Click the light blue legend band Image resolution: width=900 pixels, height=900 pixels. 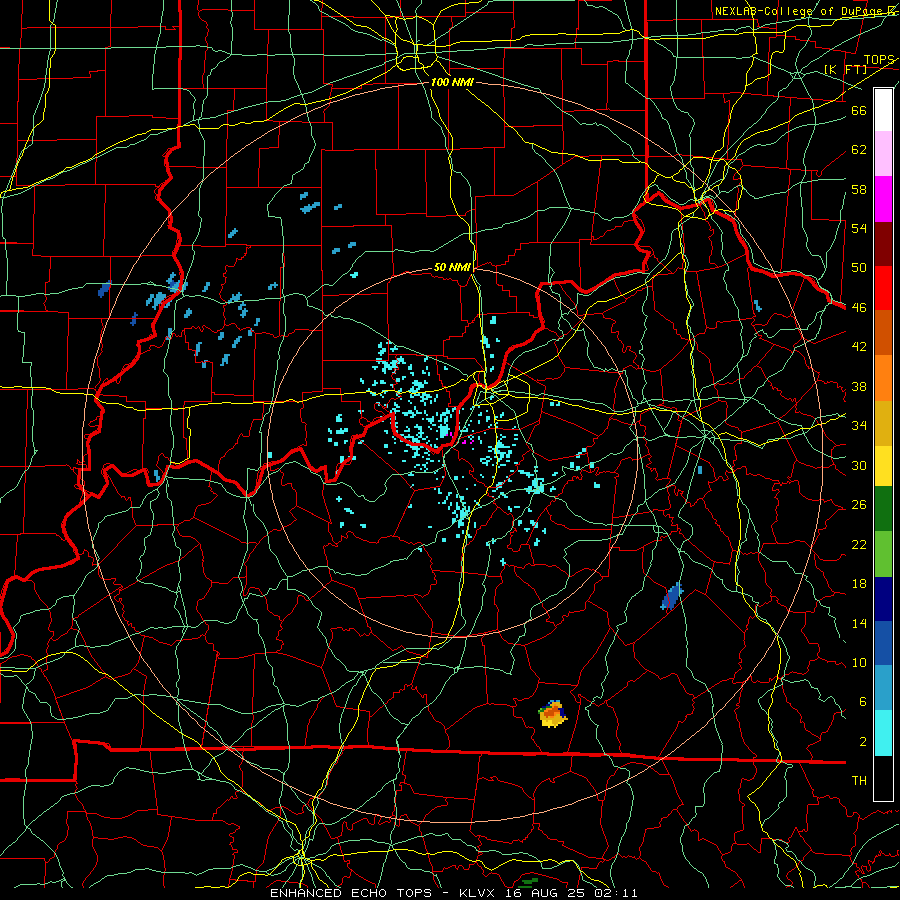click(883, 688)
